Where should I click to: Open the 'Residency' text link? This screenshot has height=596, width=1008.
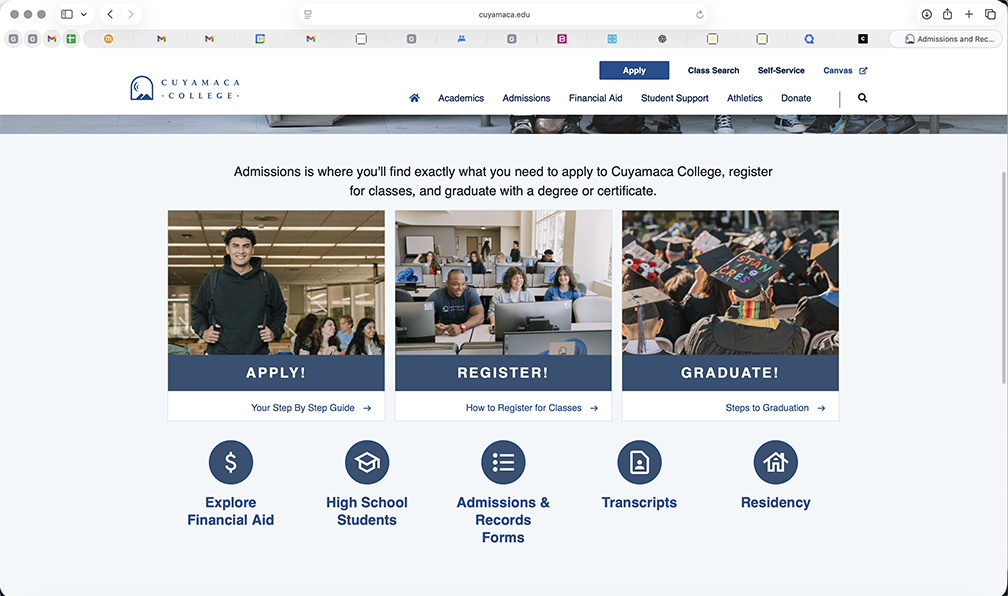coord(776,502)
